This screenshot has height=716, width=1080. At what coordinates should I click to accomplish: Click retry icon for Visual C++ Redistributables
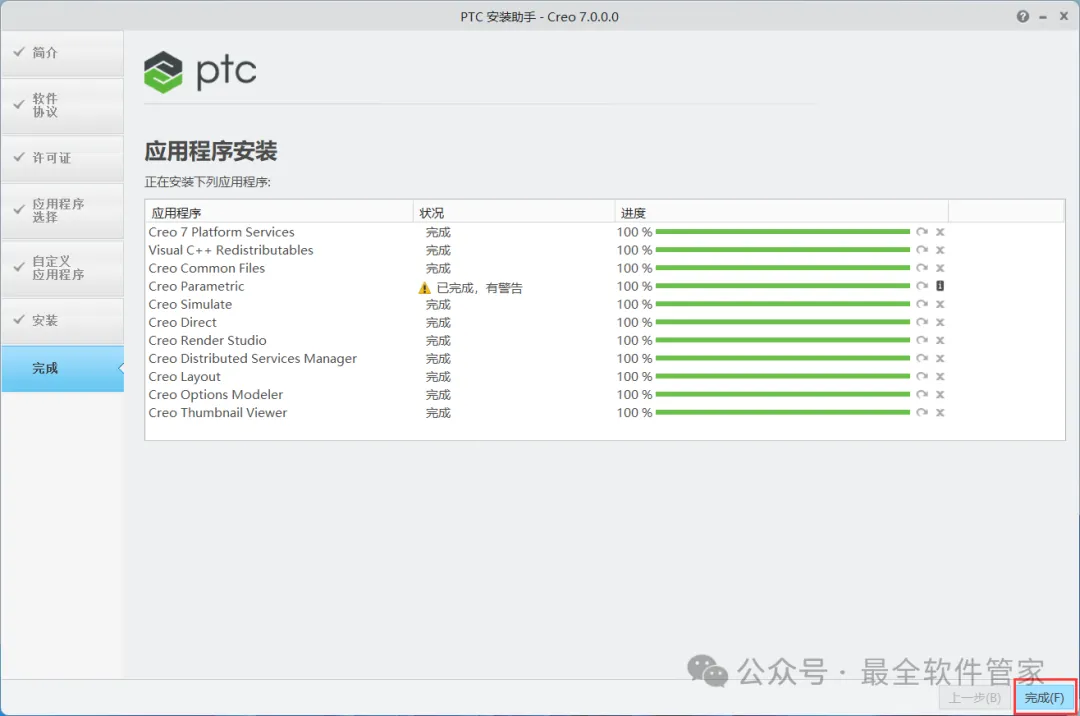tap(922, 250)
